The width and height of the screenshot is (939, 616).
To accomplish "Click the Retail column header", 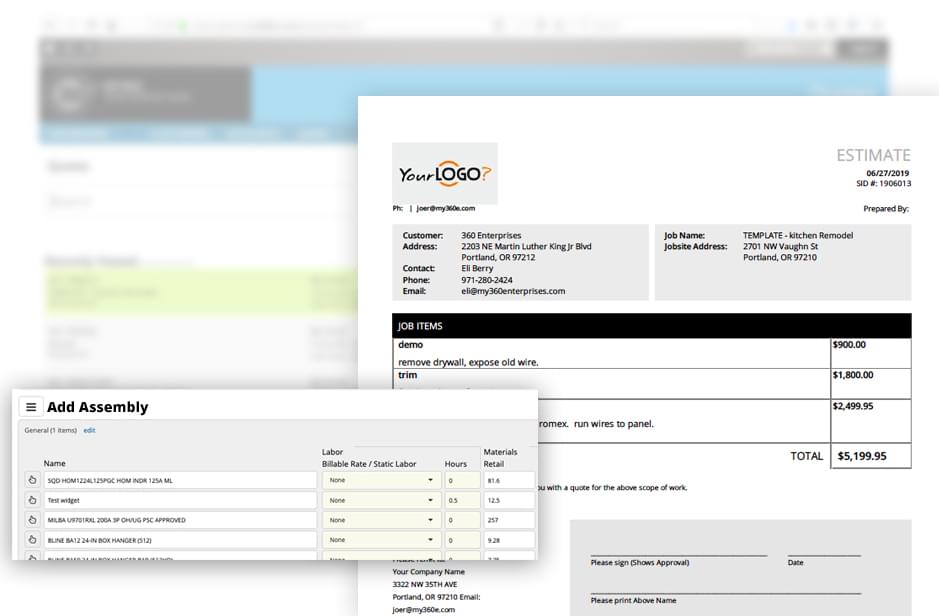I will point(493,464).
